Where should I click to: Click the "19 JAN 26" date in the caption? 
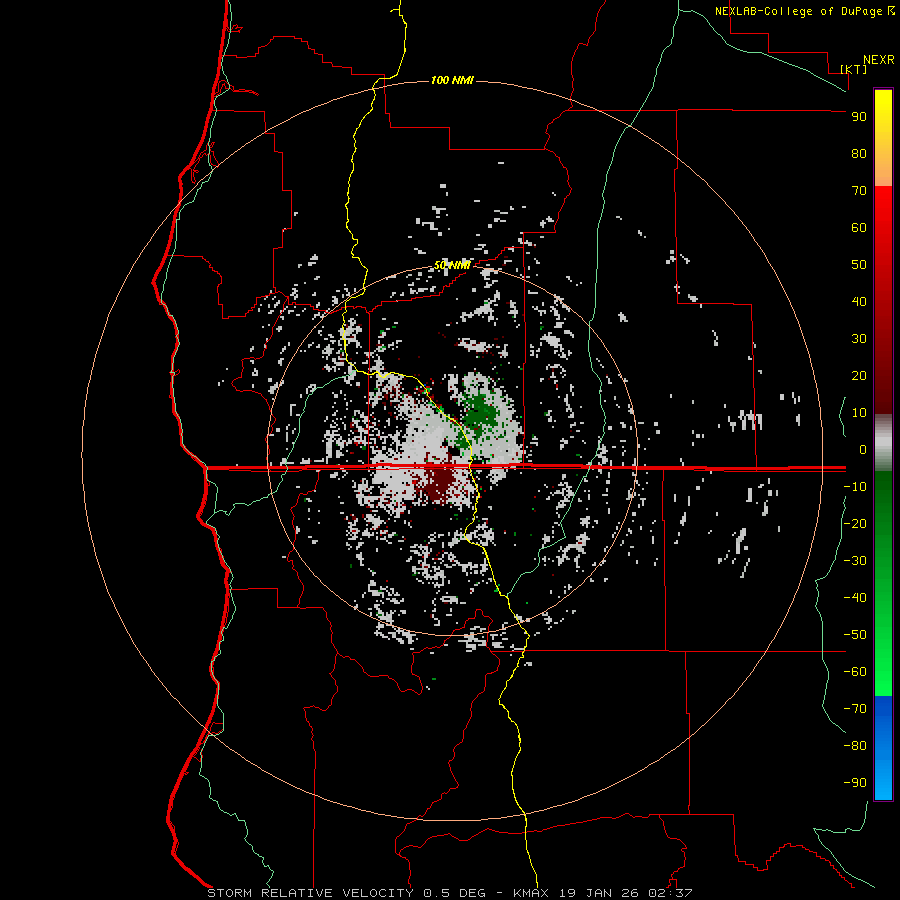[x=599, y=893]
